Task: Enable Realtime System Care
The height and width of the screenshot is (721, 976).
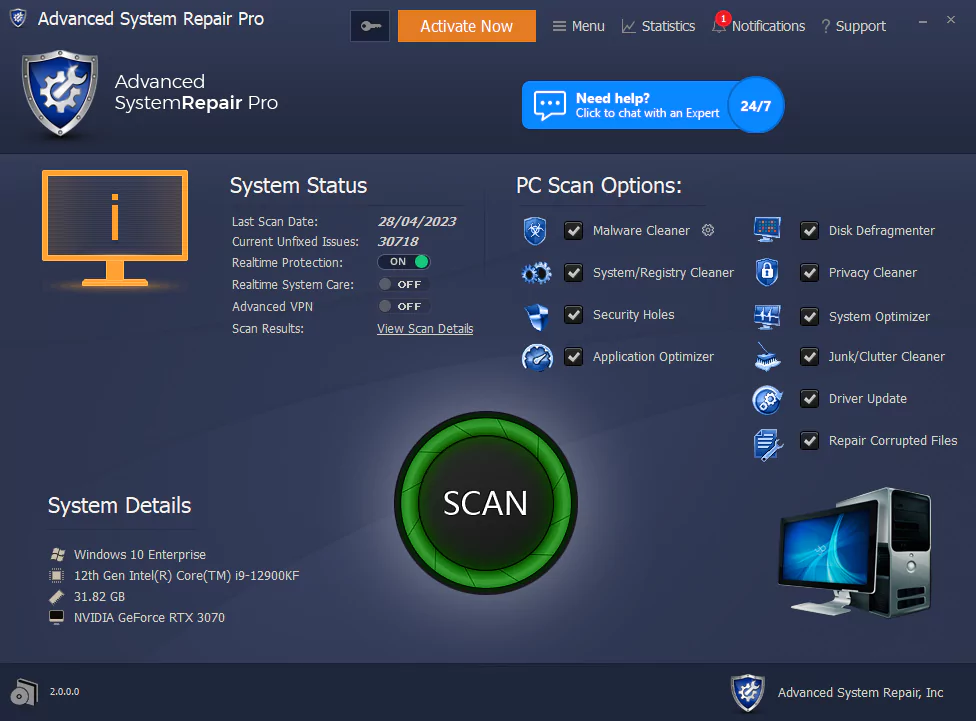Action: point(402,284)
